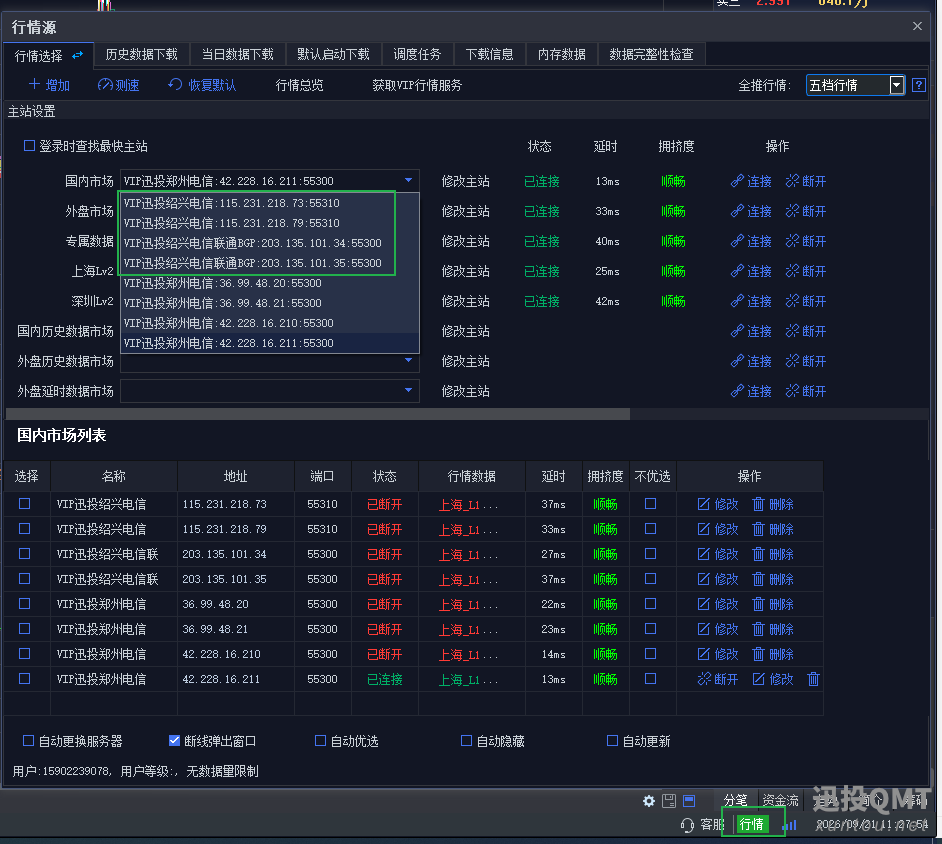Enable 自动优选 checkbox

click(x=320, y=741)
